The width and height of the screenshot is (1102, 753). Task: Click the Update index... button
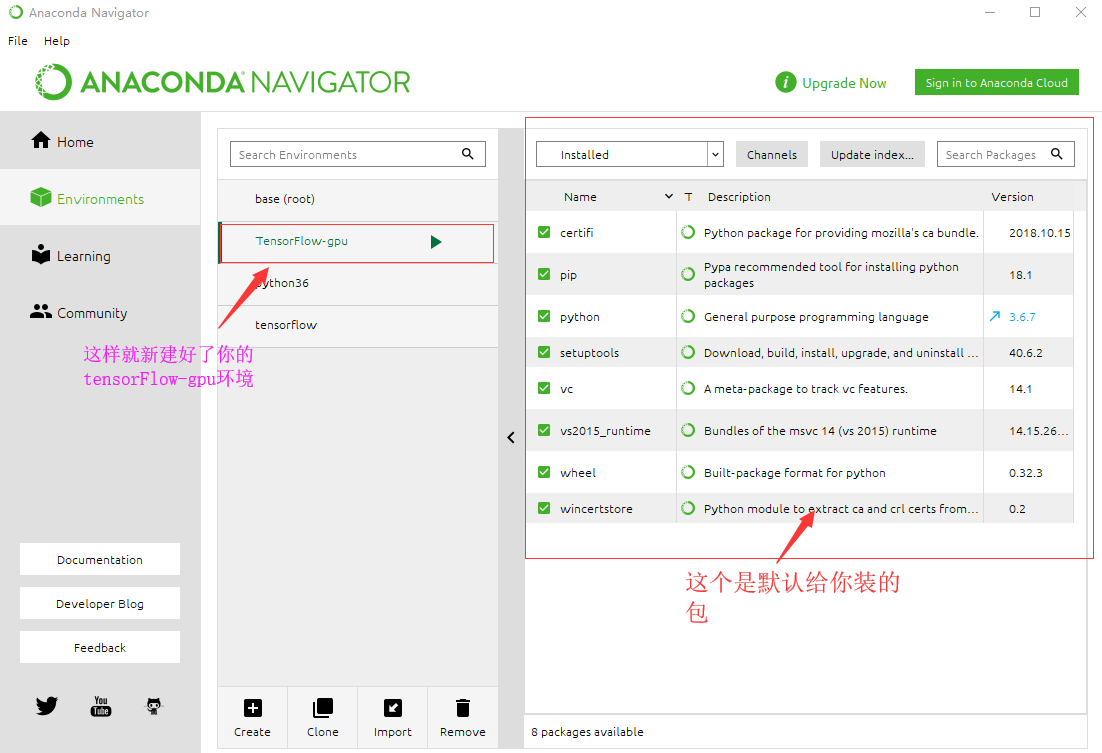tap(872, 154)
